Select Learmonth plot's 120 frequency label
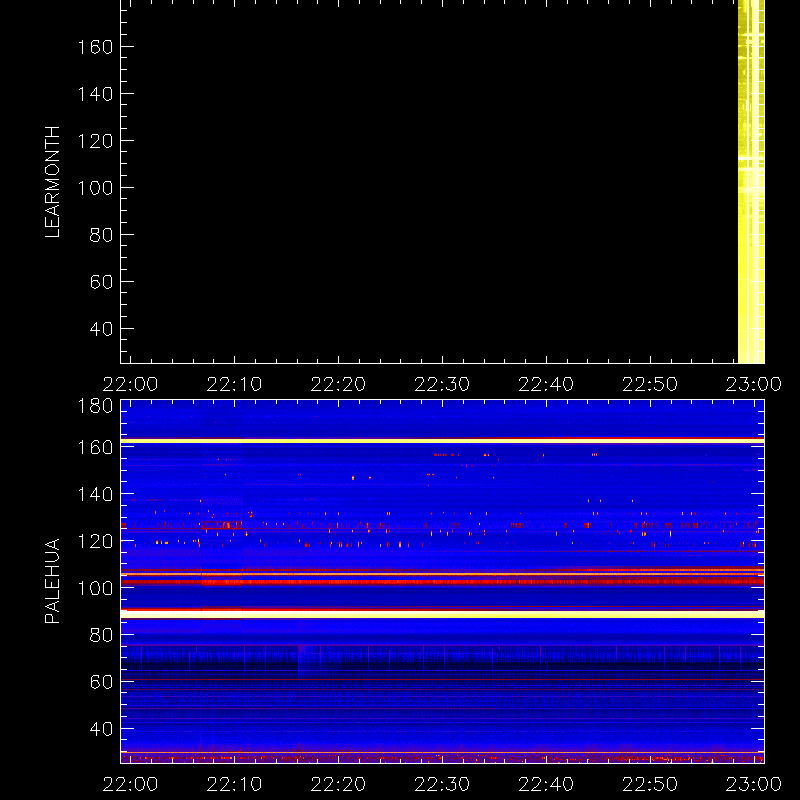 [x=95, y=141]
